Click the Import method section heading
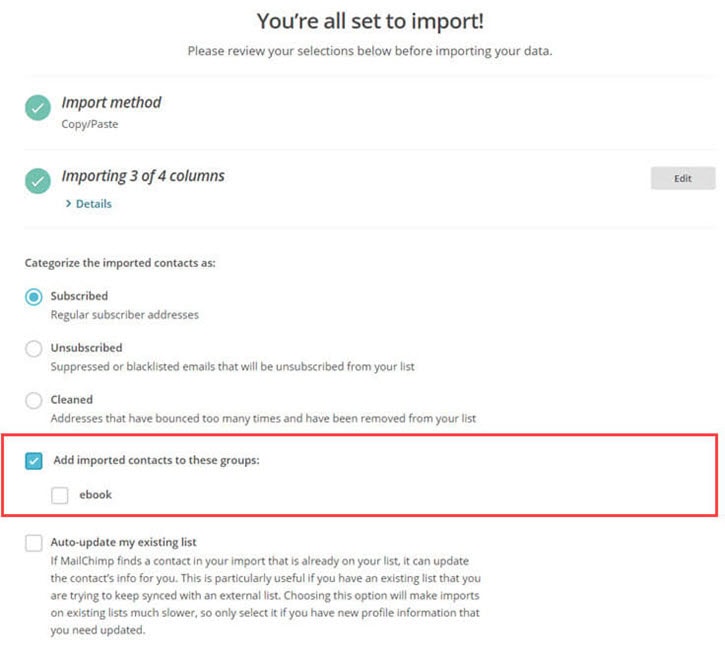The image size is (725, 648). click(x=111, y=102)
